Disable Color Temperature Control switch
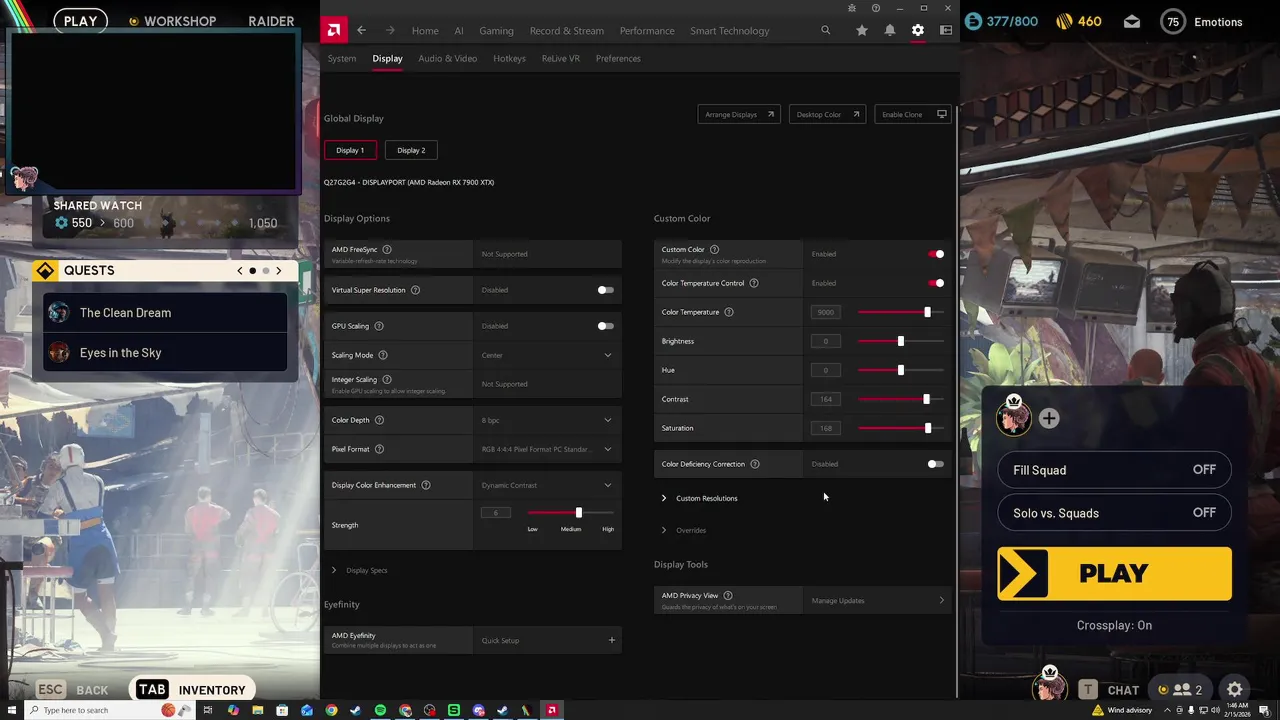This screenshot has width=1280, height=720. pyautogui.click(x=936, y=283)
